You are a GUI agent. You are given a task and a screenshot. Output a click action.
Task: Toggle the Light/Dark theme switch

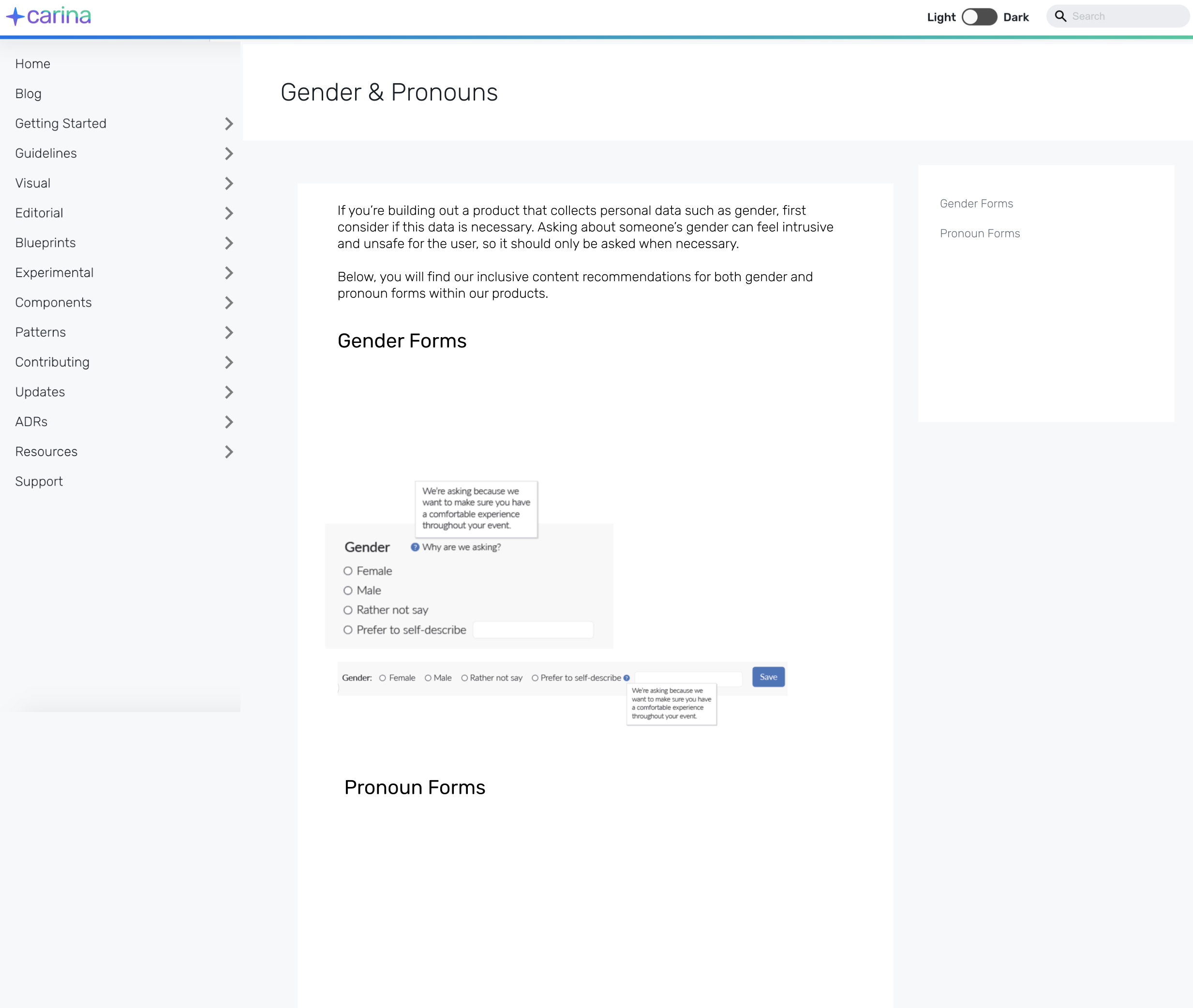[979, 17]
